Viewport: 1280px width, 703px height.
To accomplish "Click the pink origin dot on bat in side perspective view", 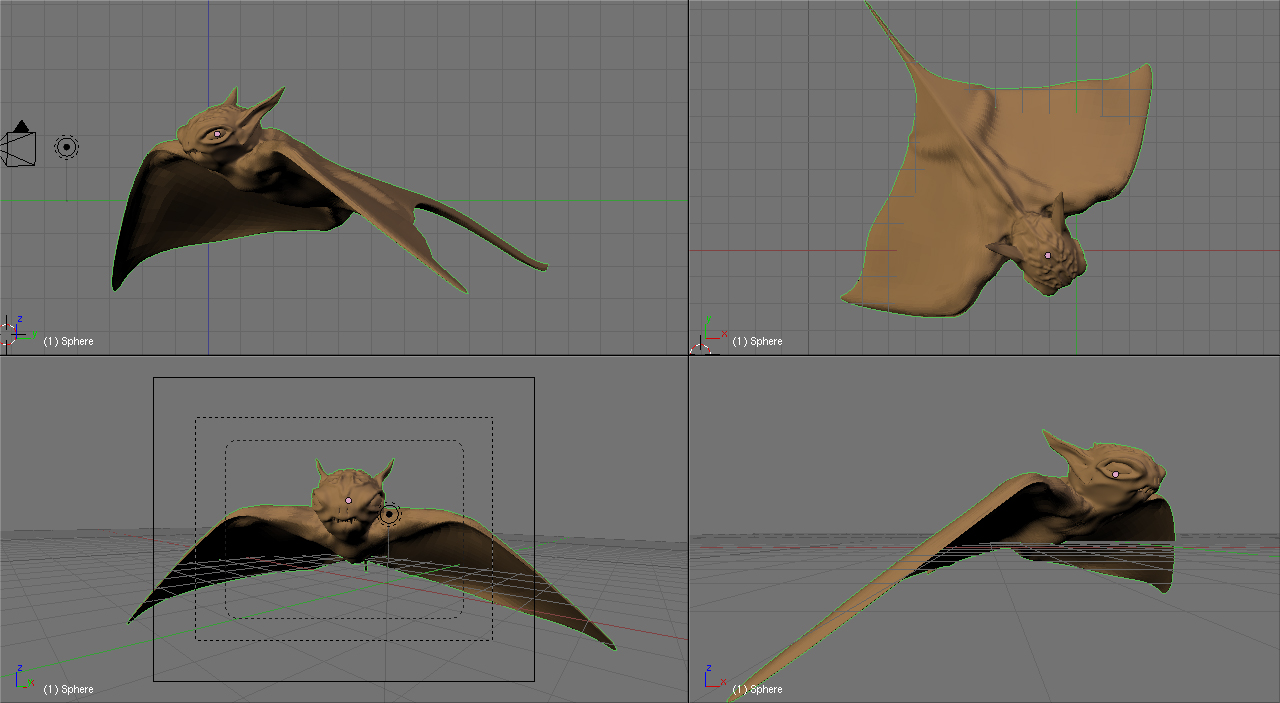I will (1115, 473).
